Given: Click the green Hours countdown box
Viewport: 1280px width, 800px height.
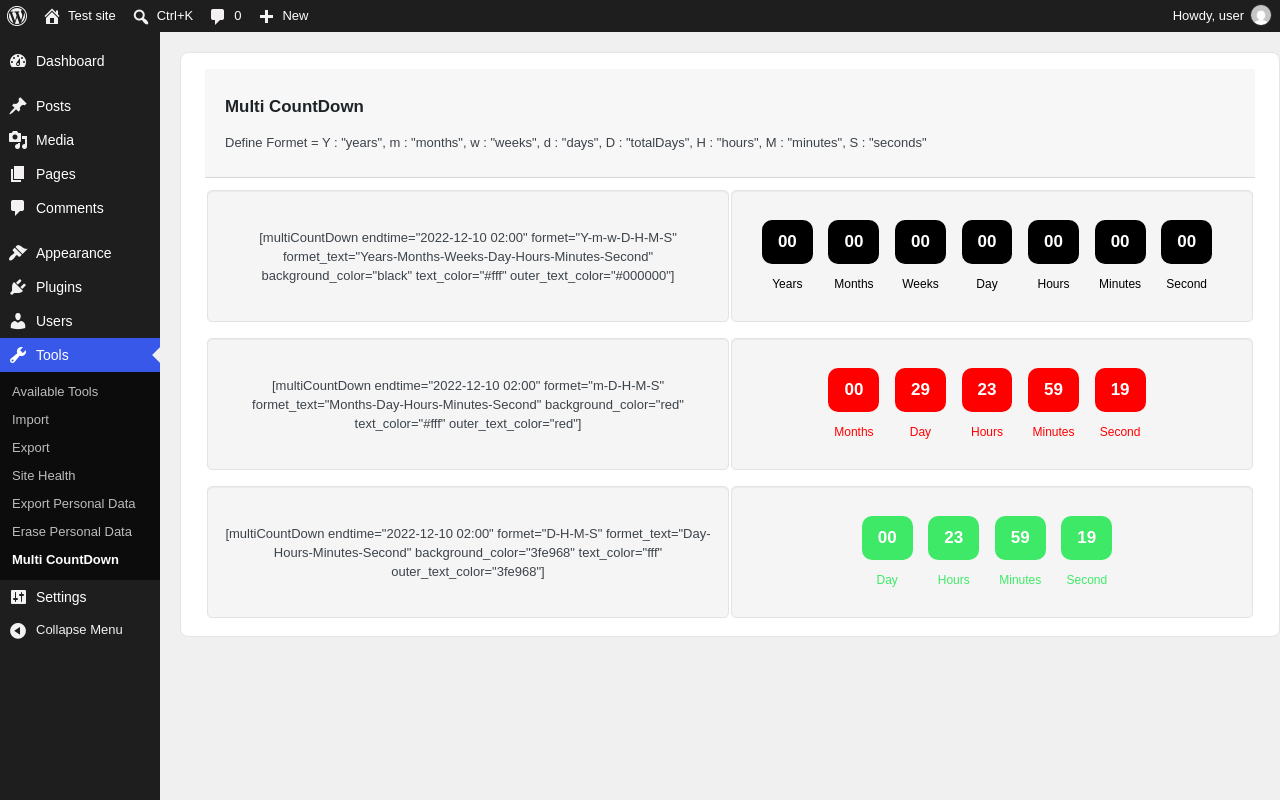Looking at the screenshot, I should [954, 538].
